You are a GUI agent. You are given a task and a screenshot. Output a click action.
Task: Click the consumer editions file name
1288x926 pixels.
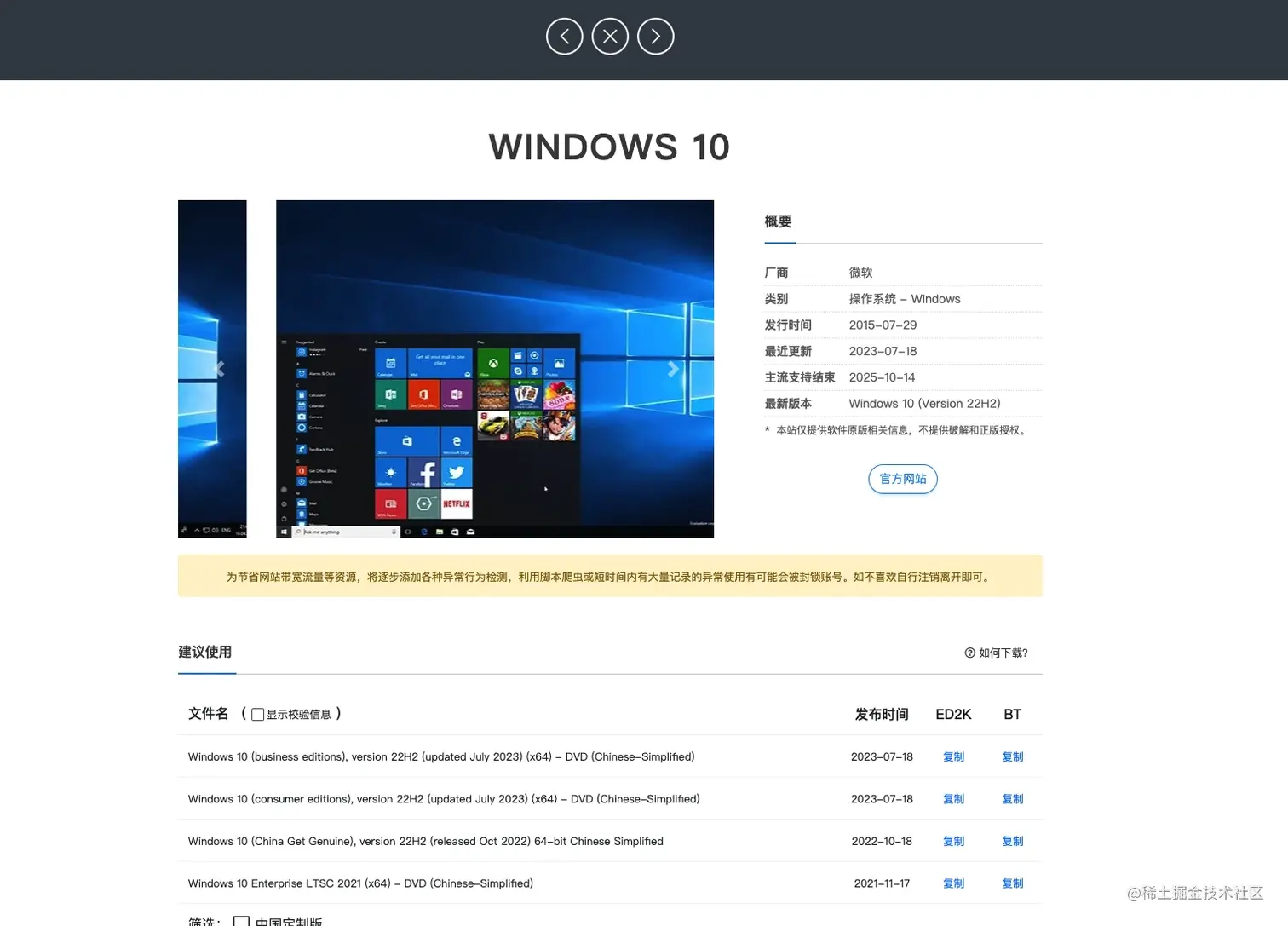click(x=444, y=799)
